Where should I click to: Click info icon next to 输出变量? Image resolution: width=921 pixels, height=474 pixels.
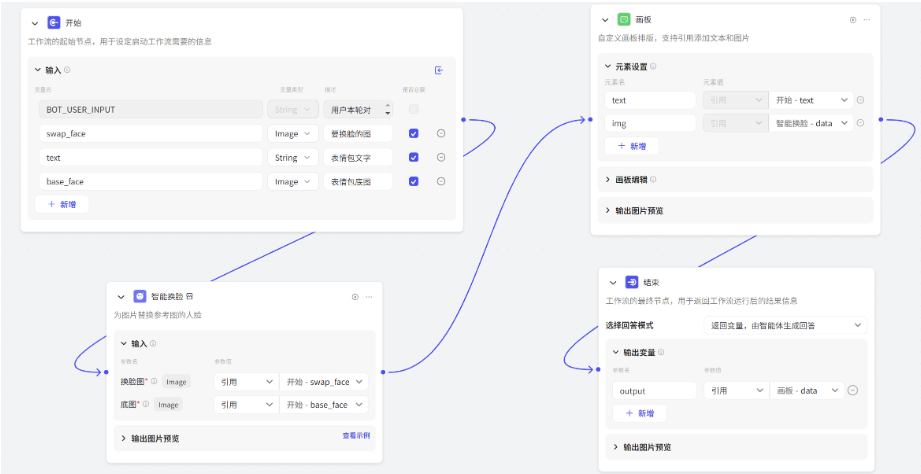[661, 352]
